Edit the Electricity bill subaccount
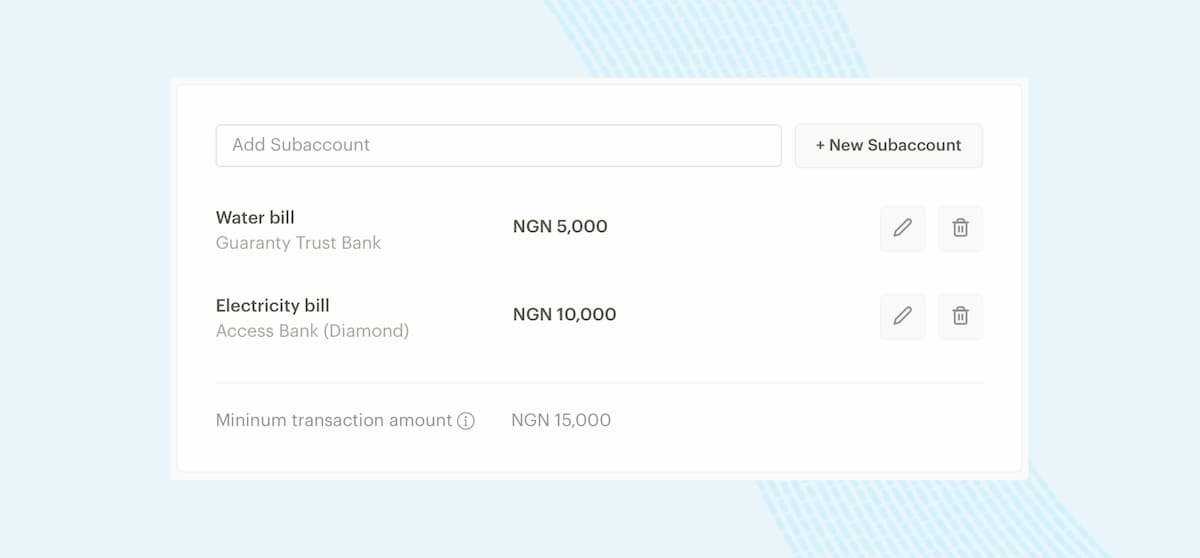The height and width of the screenshot is (558, 1200). point(902,316)
